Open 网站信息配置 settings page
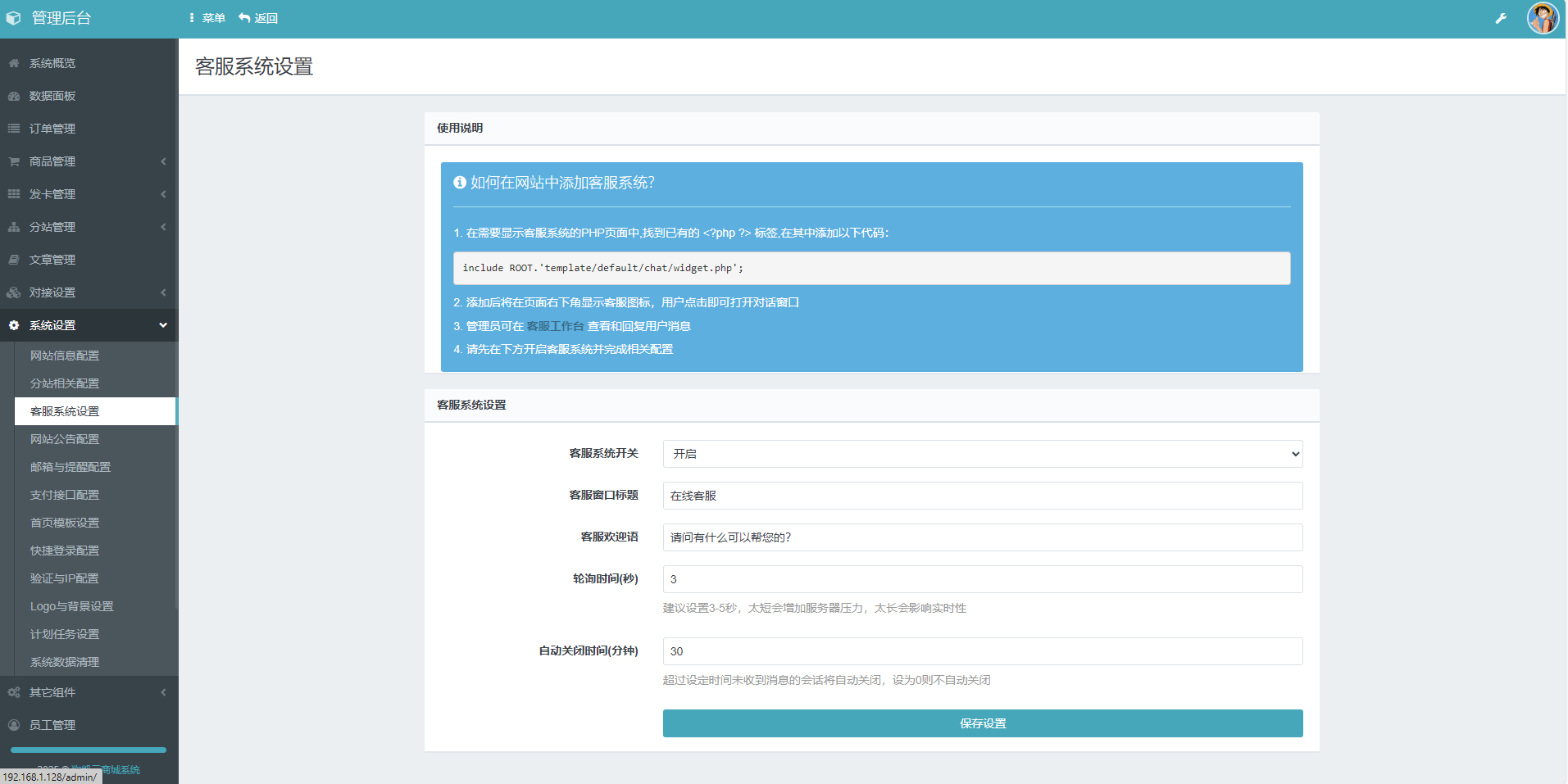The width and height of the screenshot is (1568, 784). 65,356
